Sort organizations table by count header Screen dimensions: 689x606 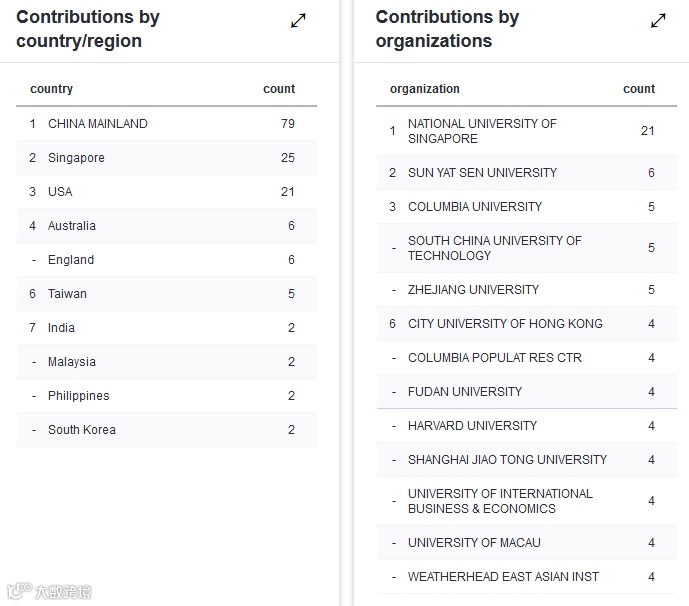point(639,89)
